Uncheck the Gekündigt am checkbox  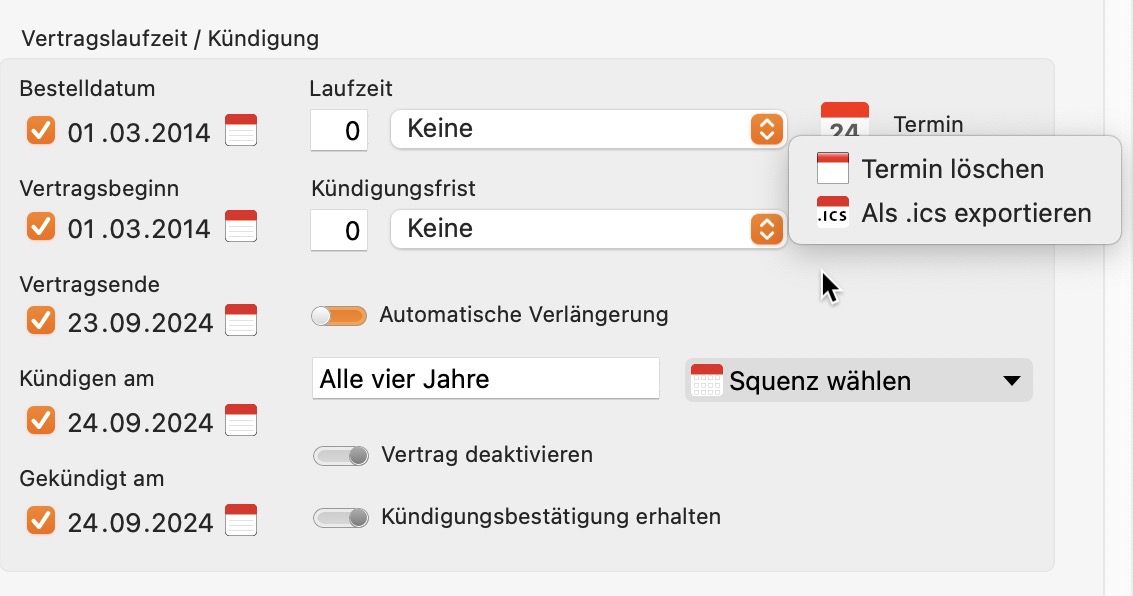(x=40, y=520)
